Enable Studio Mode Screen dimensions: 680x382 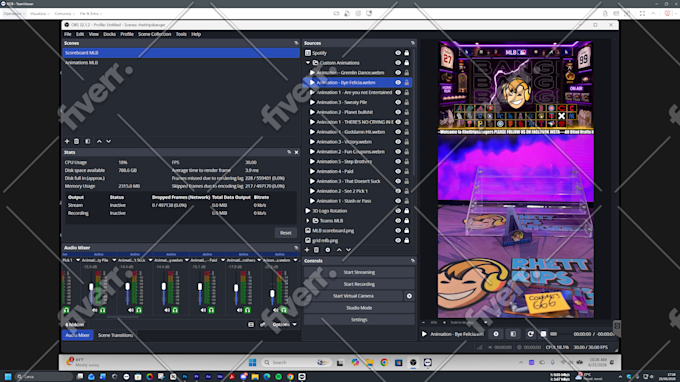tap(359, 308)
